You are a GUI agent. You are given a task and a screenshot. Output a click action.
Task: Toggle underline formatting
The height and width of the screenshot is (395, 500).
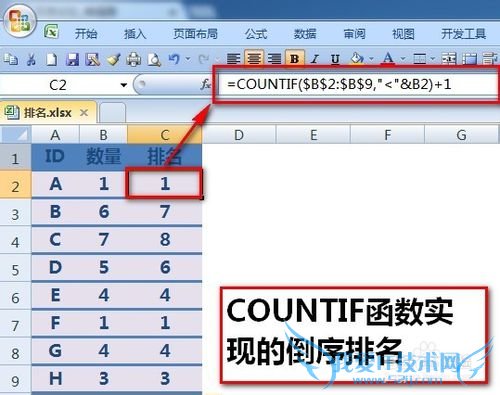pyautogui.click(x=335, y=59)
